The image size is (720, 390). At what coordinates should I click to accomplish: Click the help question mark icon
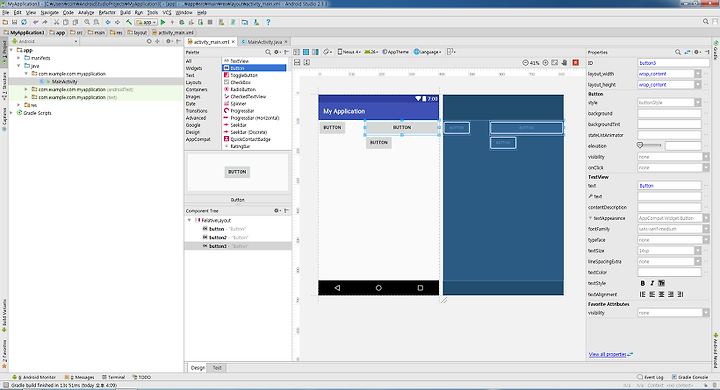pyautogui.click(x=268, y=22)
